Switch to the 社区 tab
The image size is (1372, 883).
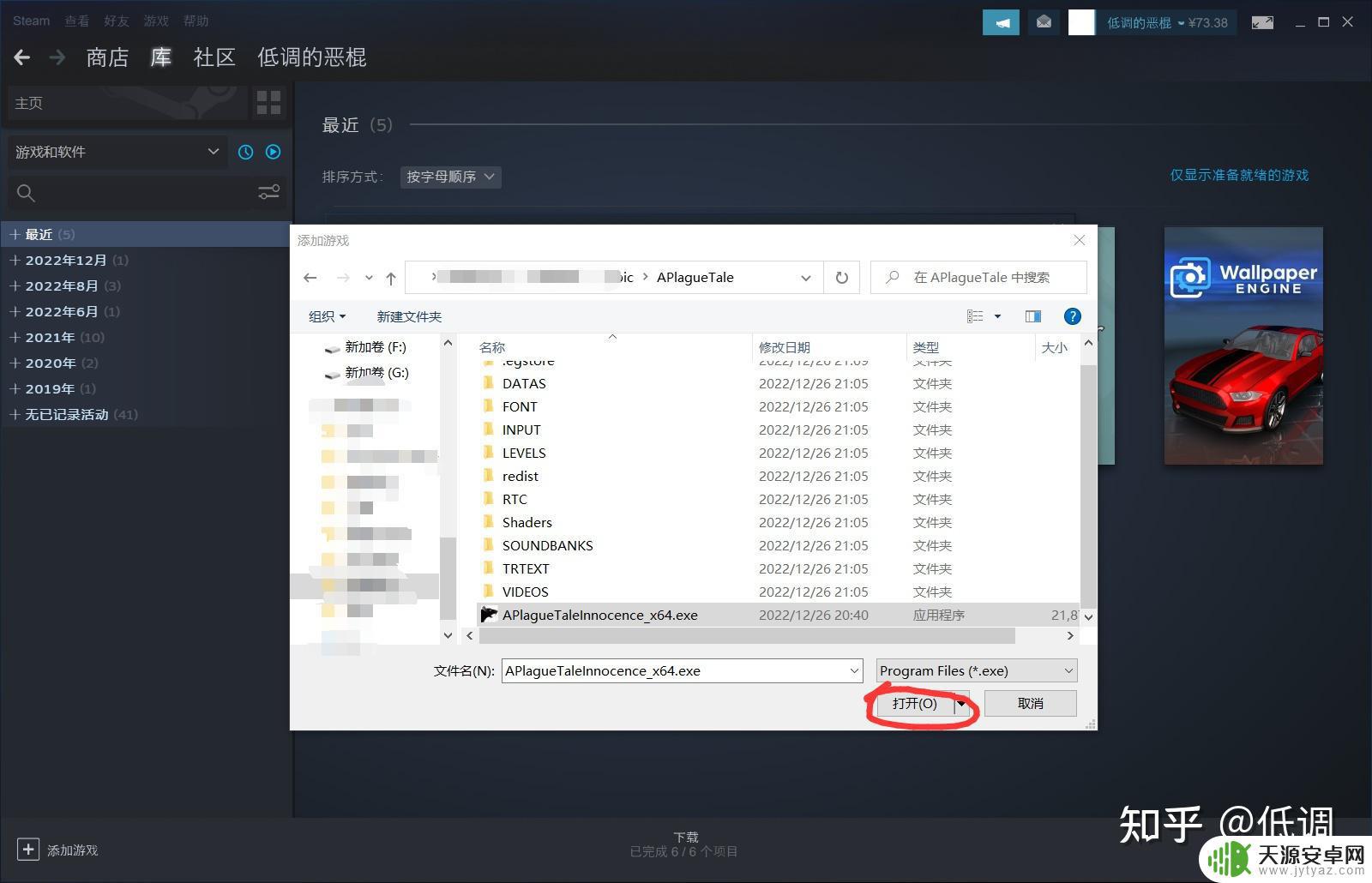coord(214,57)
